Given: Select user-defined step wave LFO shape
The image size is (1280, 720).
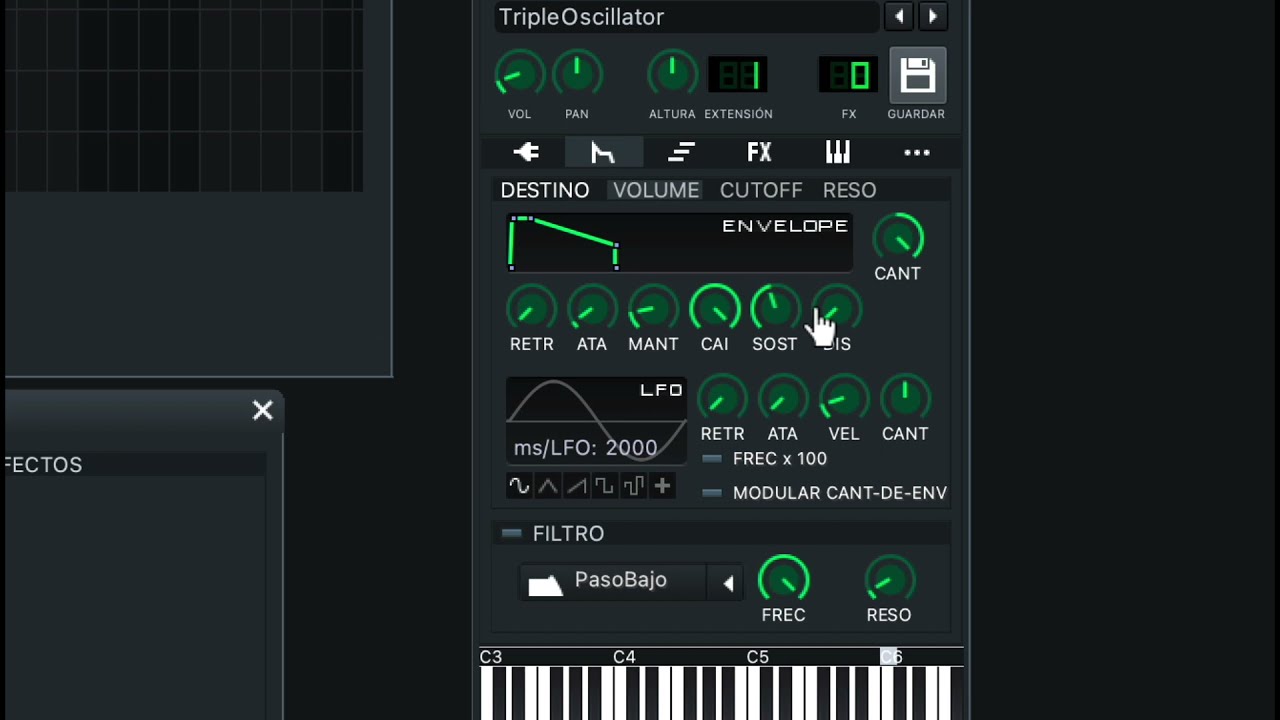Looking at the screenshot, I should click(x=633, y=486).
